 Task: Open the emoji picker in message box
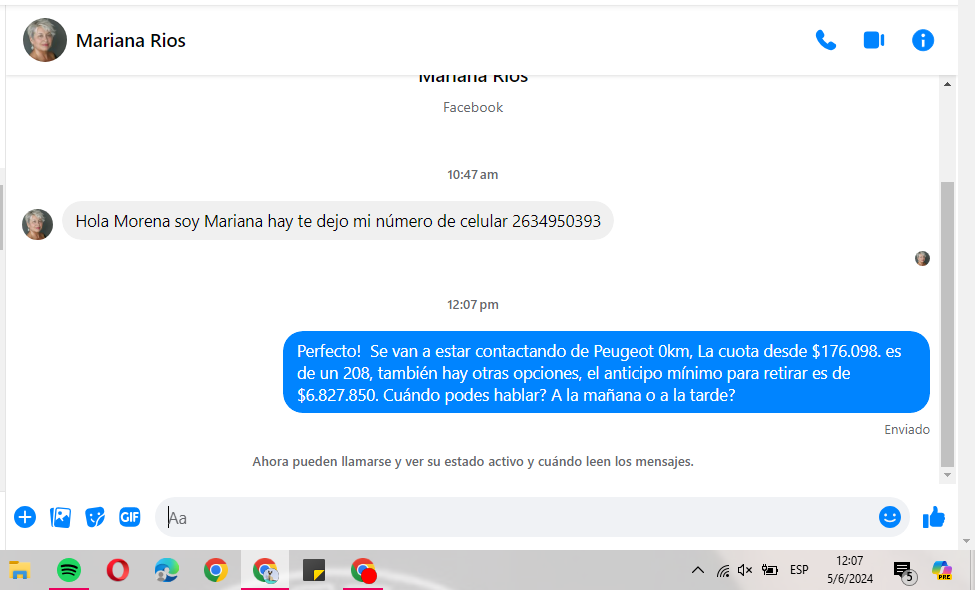889,517
